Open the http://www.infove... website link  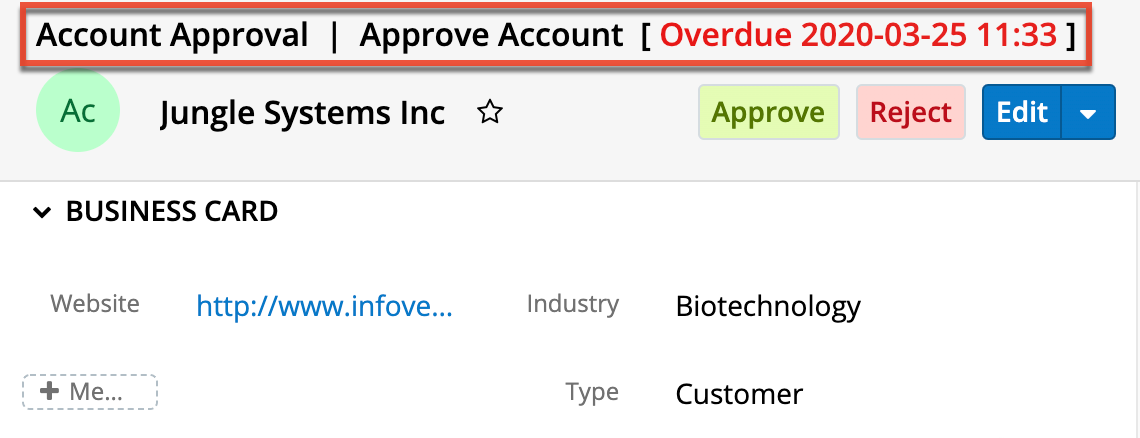click(x=324, y=305)
